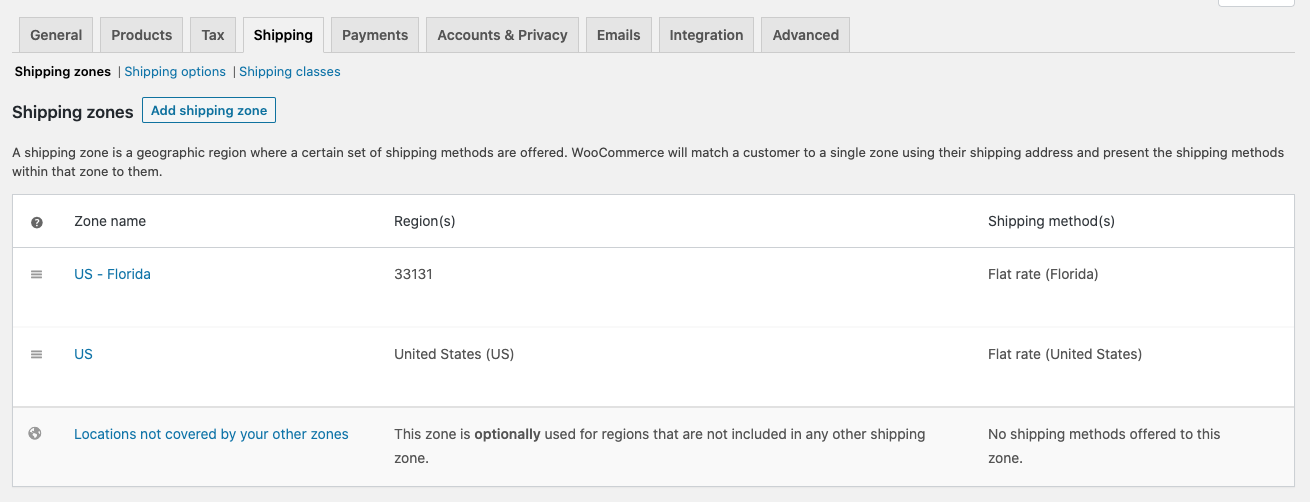Open the Integration tab
Screen dimensions: 1310x502
point(706,35)
